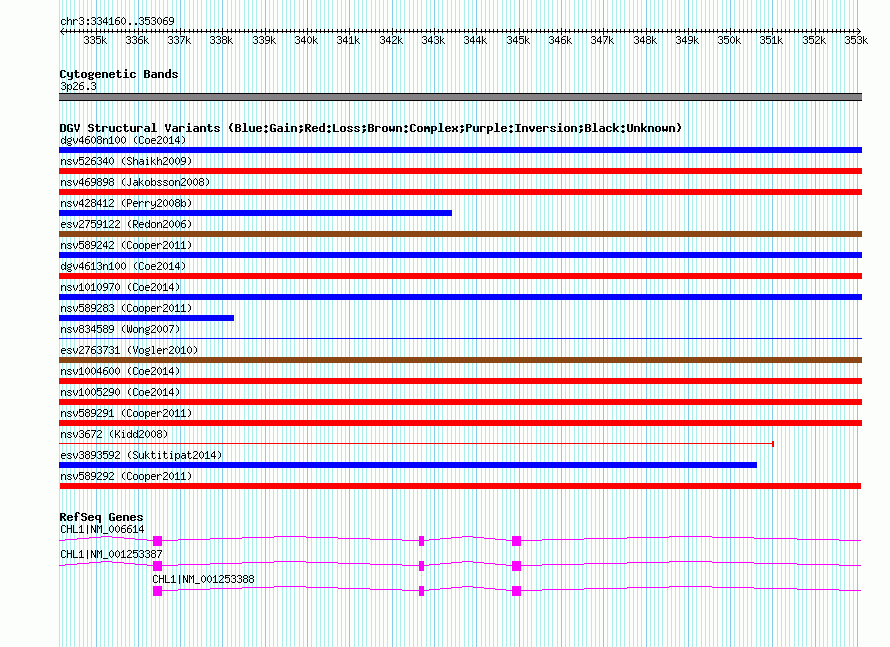Click the third exon of CHL1|NM_006614
The width and height of the screenshot is (890, 647).
point(517,541)
